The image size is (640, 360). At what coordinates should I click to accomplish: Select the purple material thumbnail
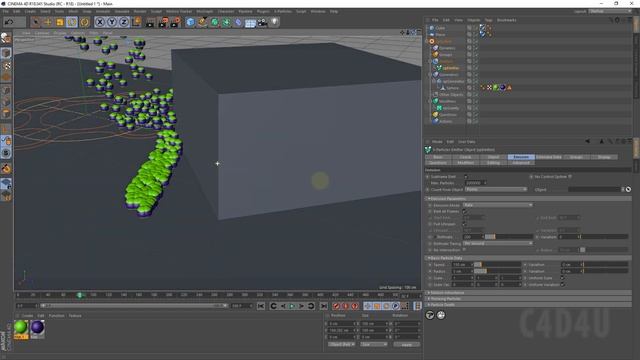37,328
